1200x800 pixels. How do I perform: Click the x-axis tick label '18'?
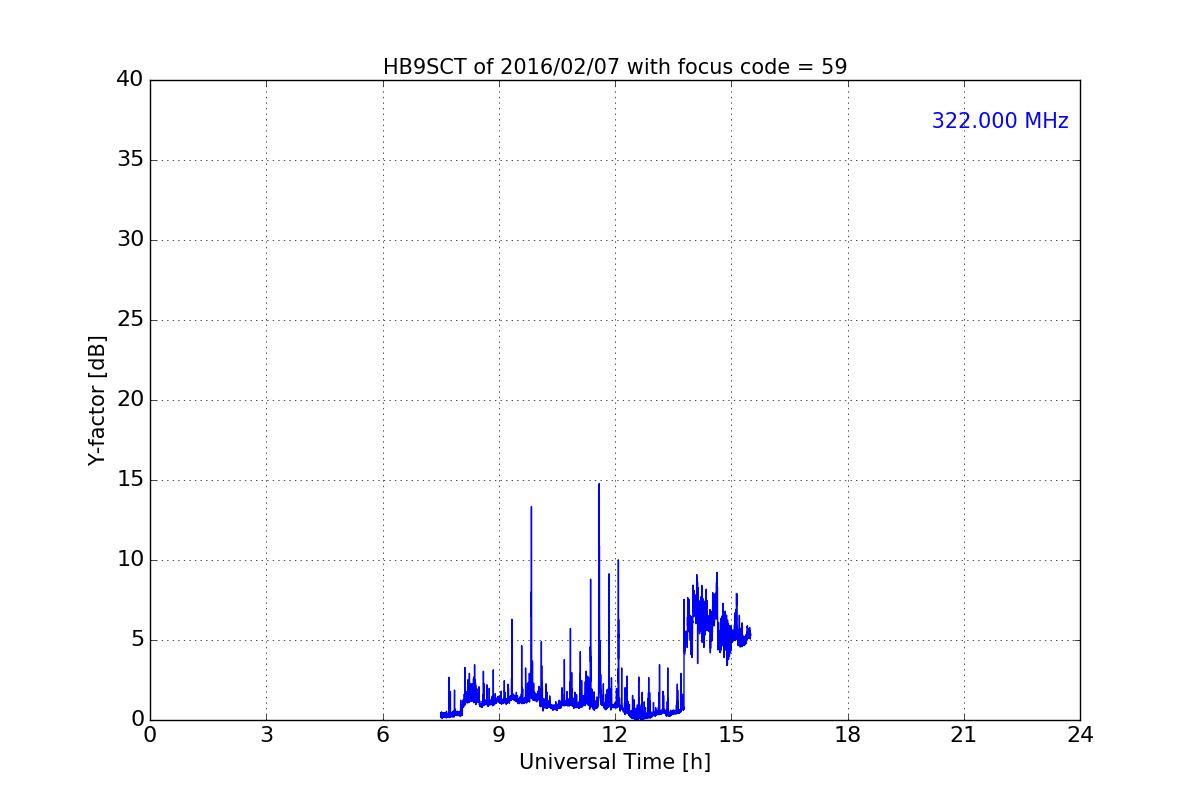coord(848,735)
